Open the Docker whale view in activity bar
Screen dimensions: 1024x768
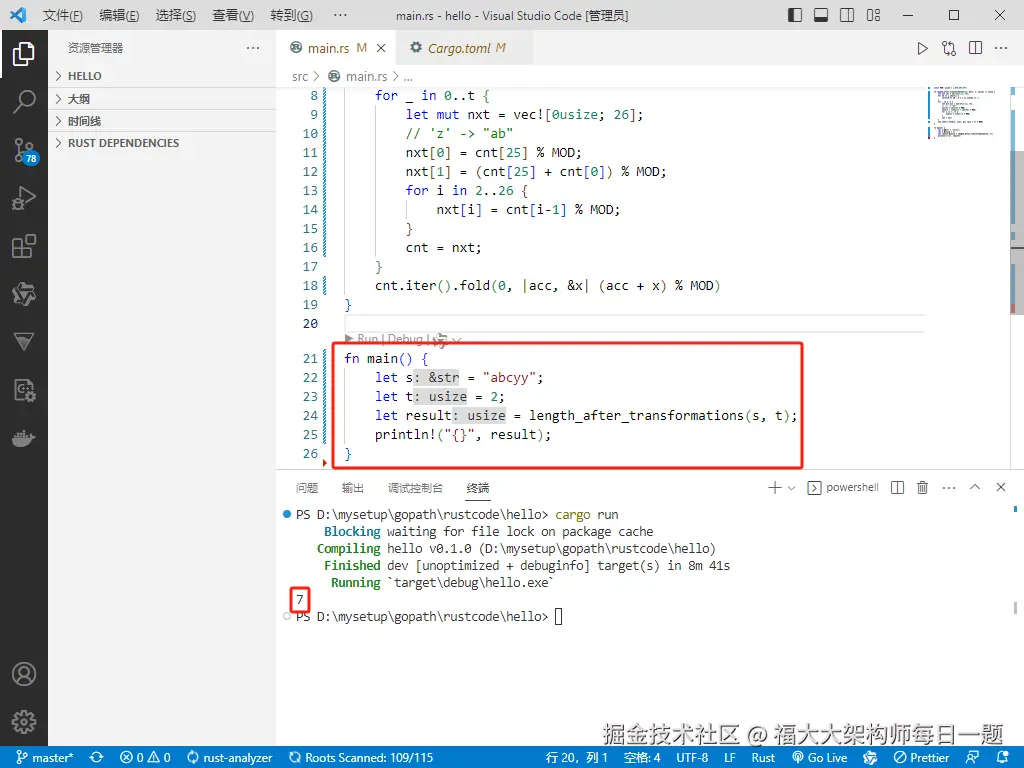click(x=24, y=438)
